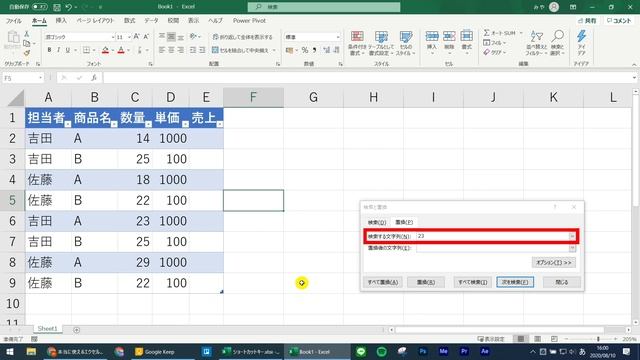The image size is (640, 360).
Task: Toggle middle align
Action: point(171,37)
